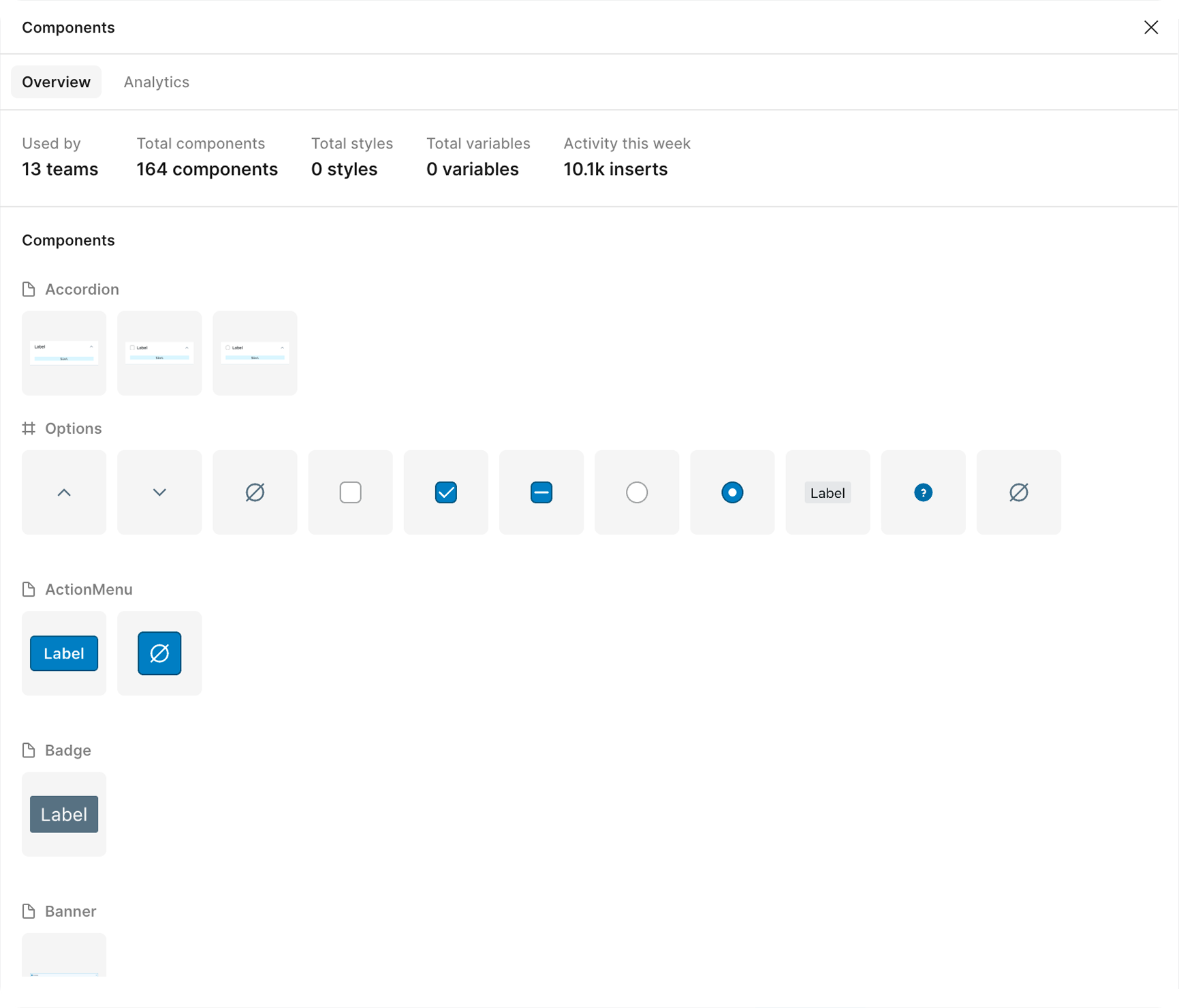Select the blue empty-slot icon in ActionMenu
This screenshot has height=1008, width=1179.
(159, 653)
